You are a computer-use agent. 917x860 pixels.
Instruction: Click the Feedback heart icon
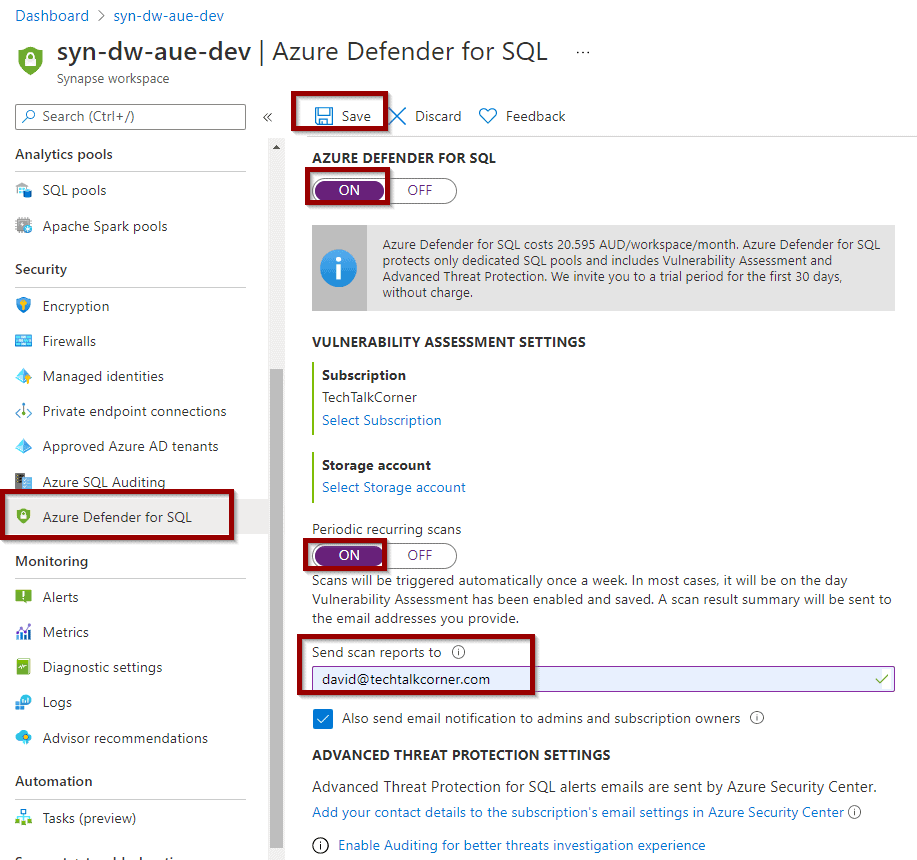point(488,116)
